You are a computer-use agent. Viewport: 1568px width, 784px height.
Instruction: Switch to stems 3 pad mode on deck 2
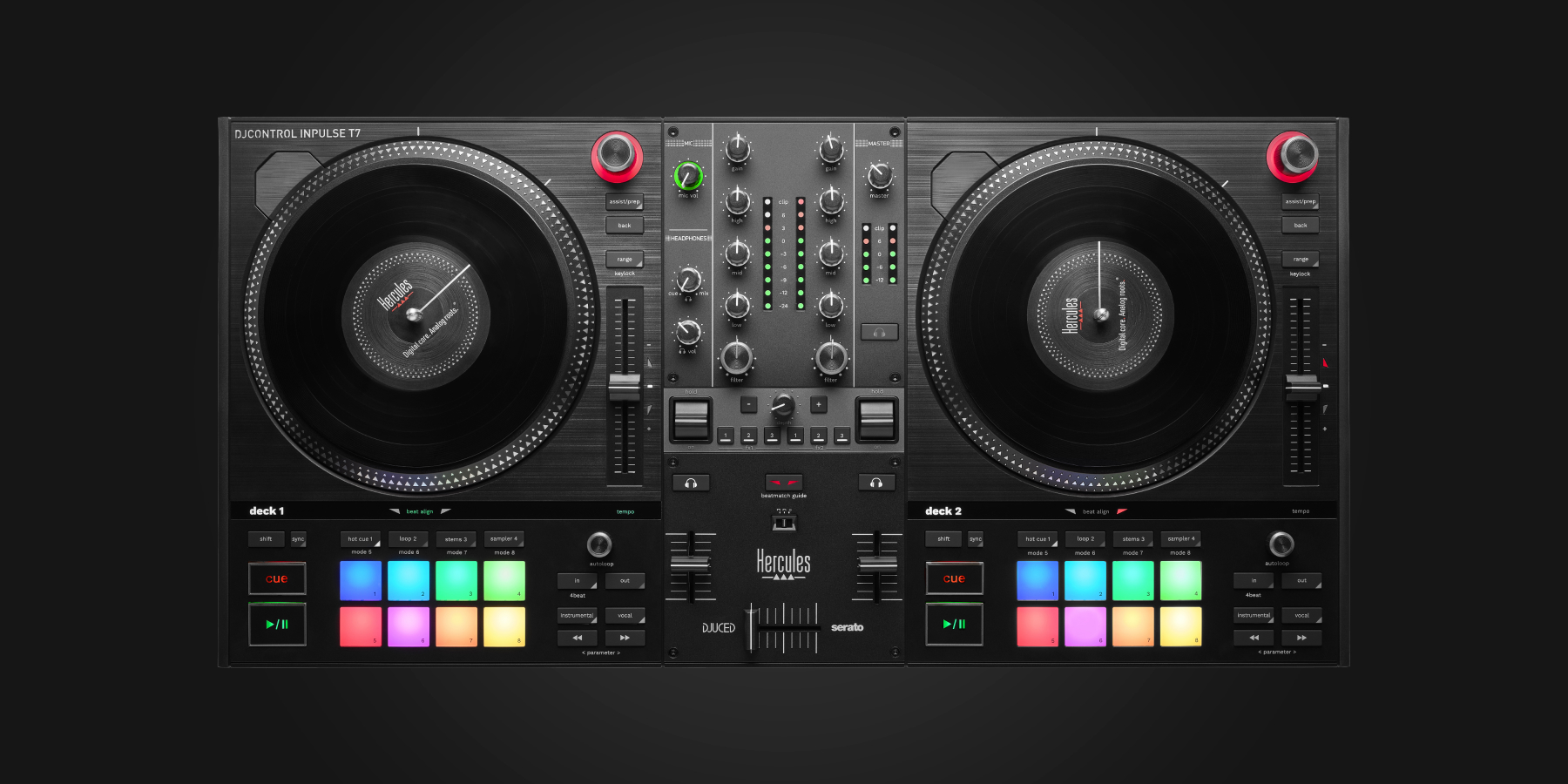pos(1132,538)
